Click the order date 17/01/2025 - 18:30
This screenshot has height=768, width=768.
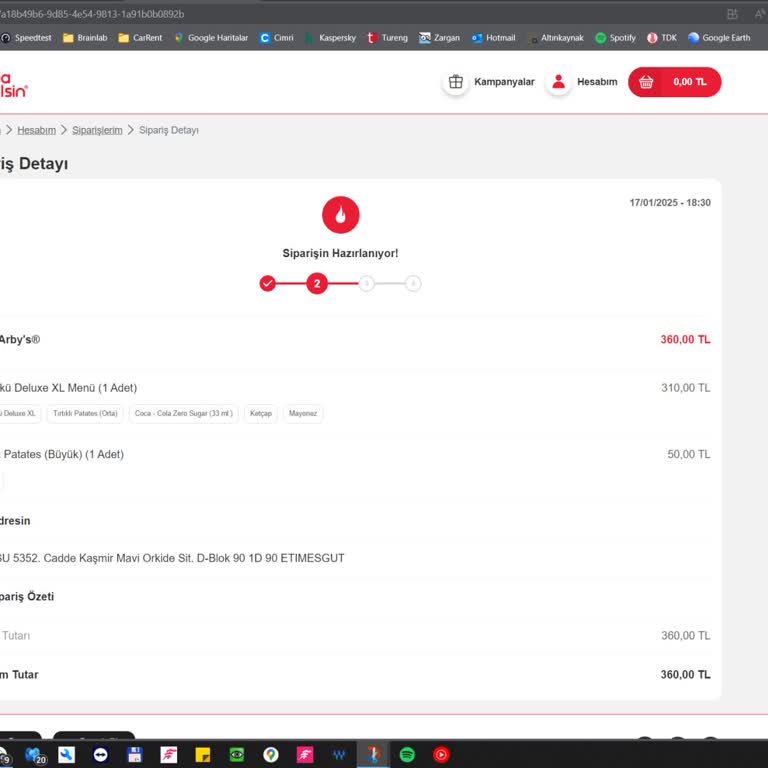(670, 203)
